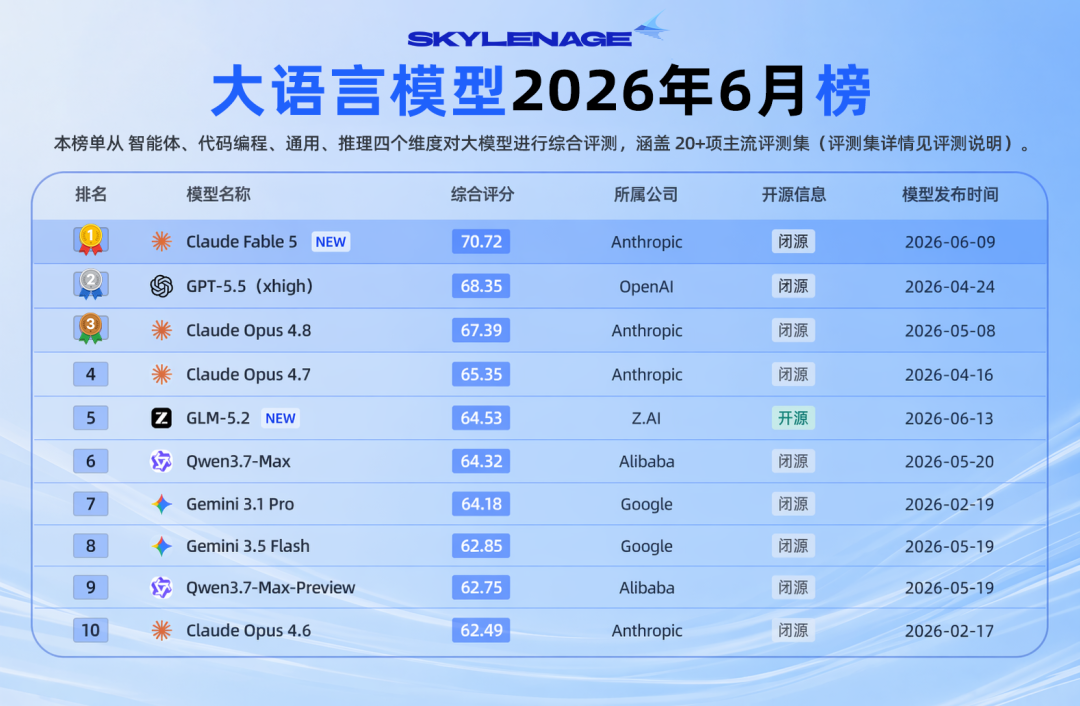Click the release date 2026-06-13
Image resolution: width=1080 pixels, height=706 pixels.
click(x=949, y=418)
